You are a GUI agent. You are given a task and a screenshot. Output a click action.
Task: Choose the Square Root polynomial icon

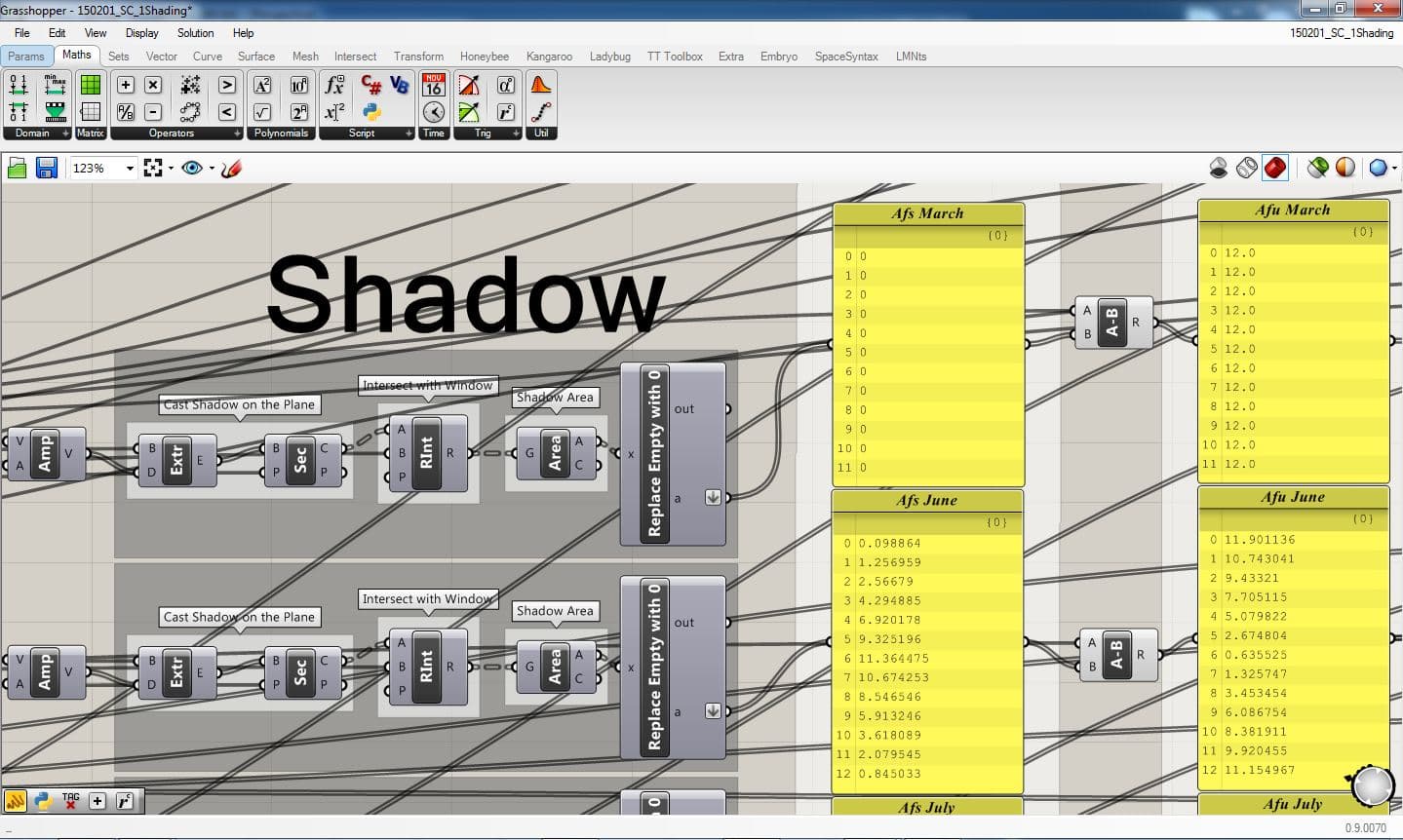pos(262,111)
